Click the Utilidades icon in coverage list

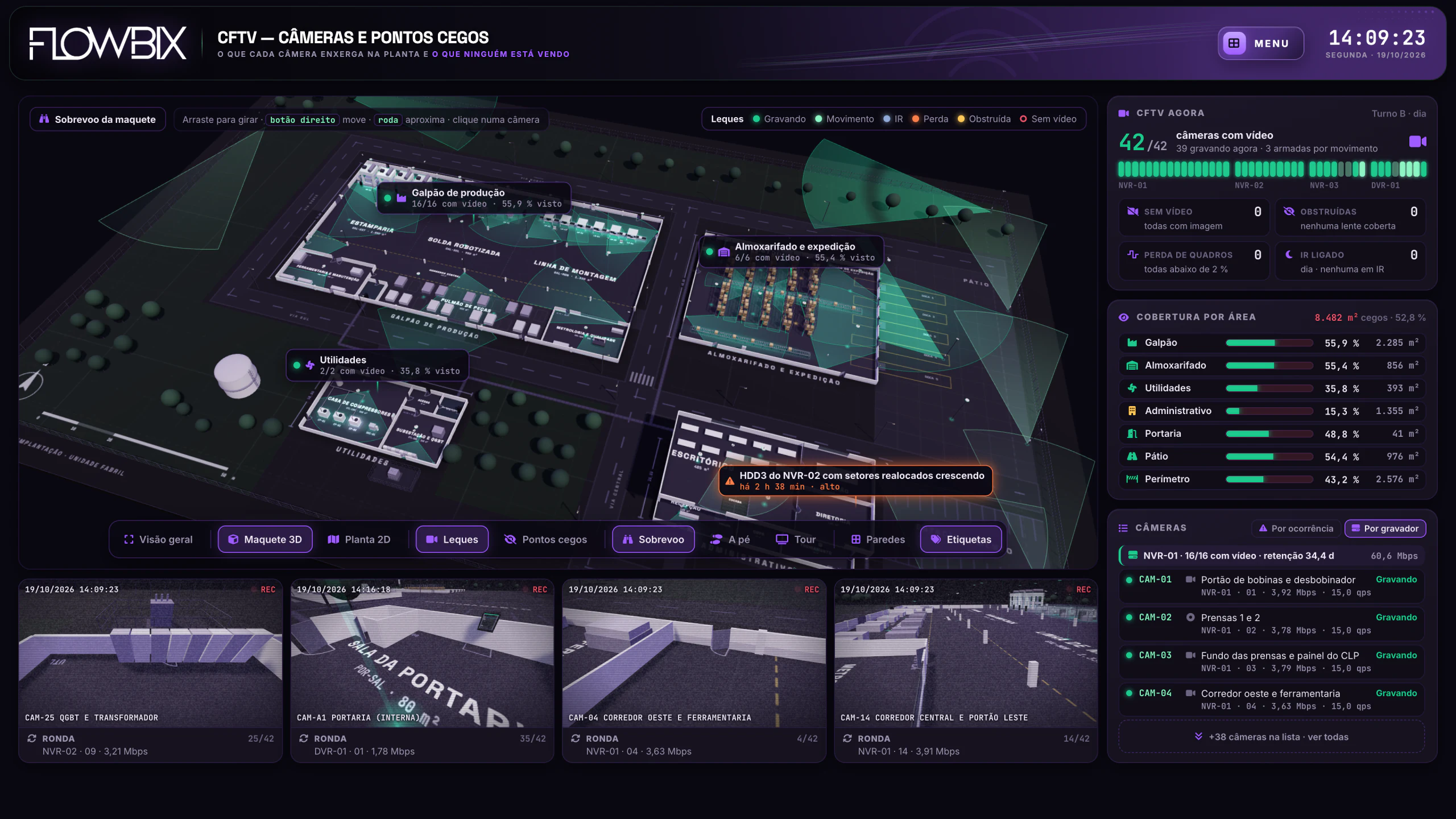[x=1132, y=388]
